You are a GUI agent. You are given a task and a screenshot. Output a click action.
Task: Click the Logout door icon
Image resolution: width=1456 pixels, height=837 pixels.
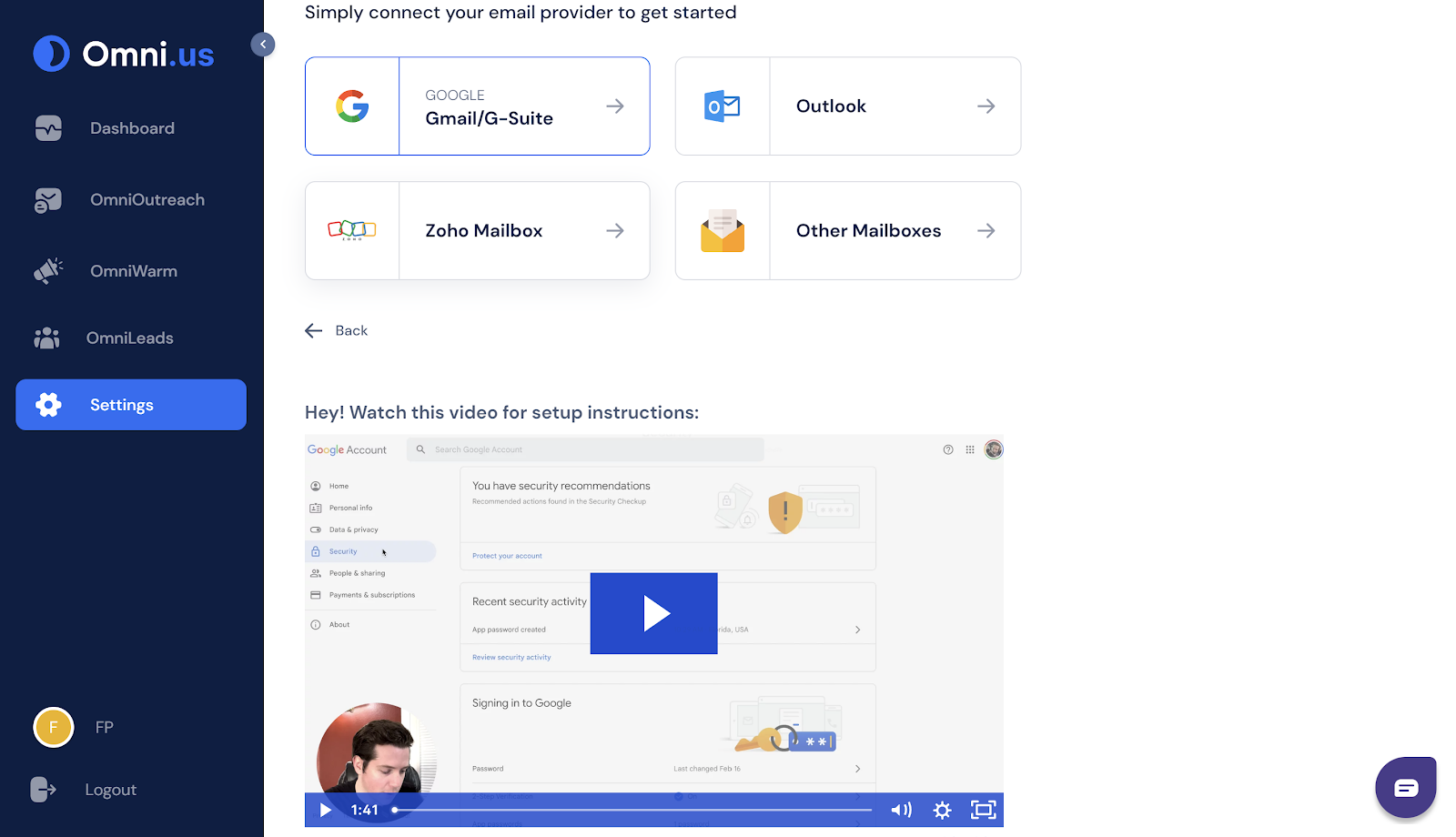[43, 790]
